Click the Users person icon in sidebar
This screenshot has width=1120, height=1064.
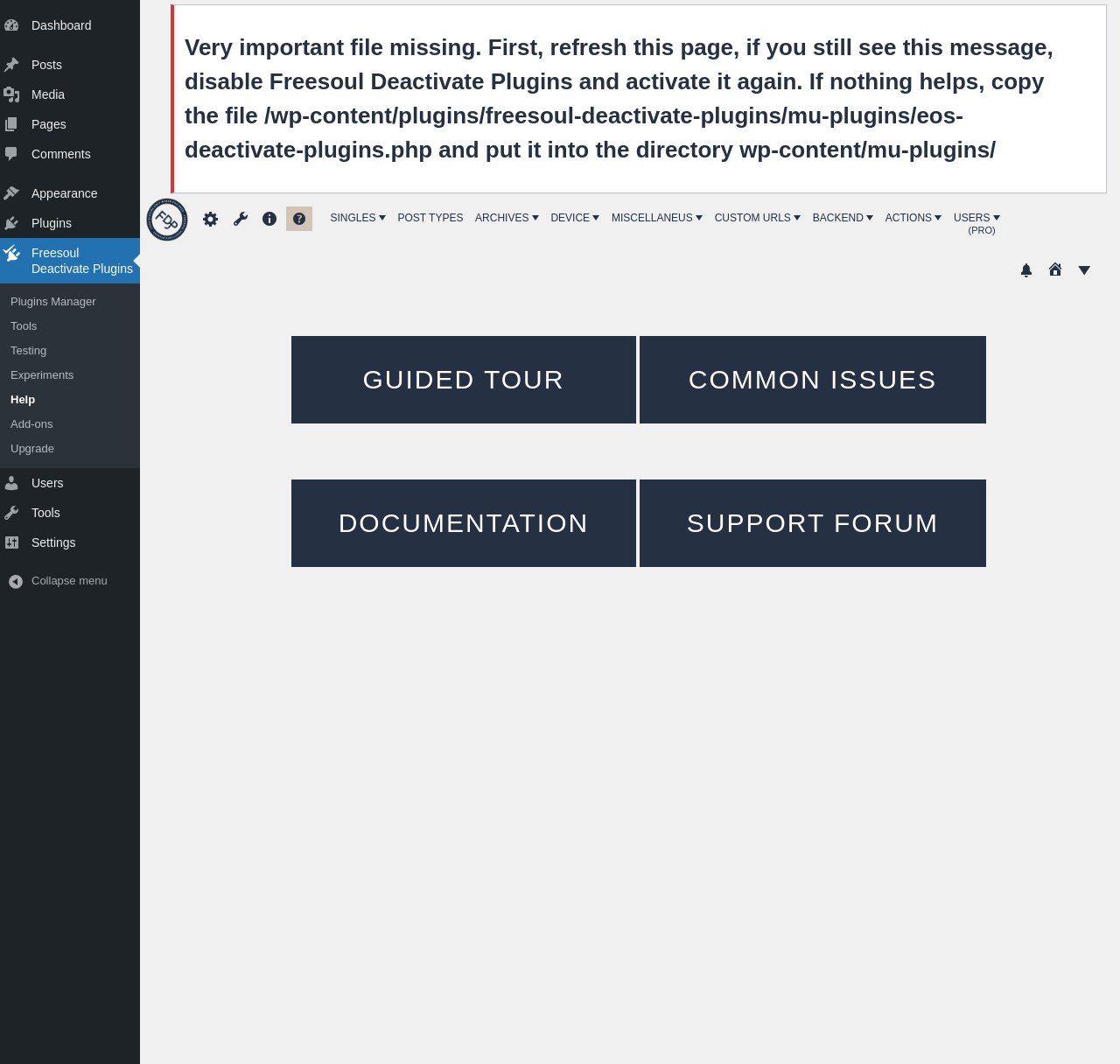coord(11,483)
